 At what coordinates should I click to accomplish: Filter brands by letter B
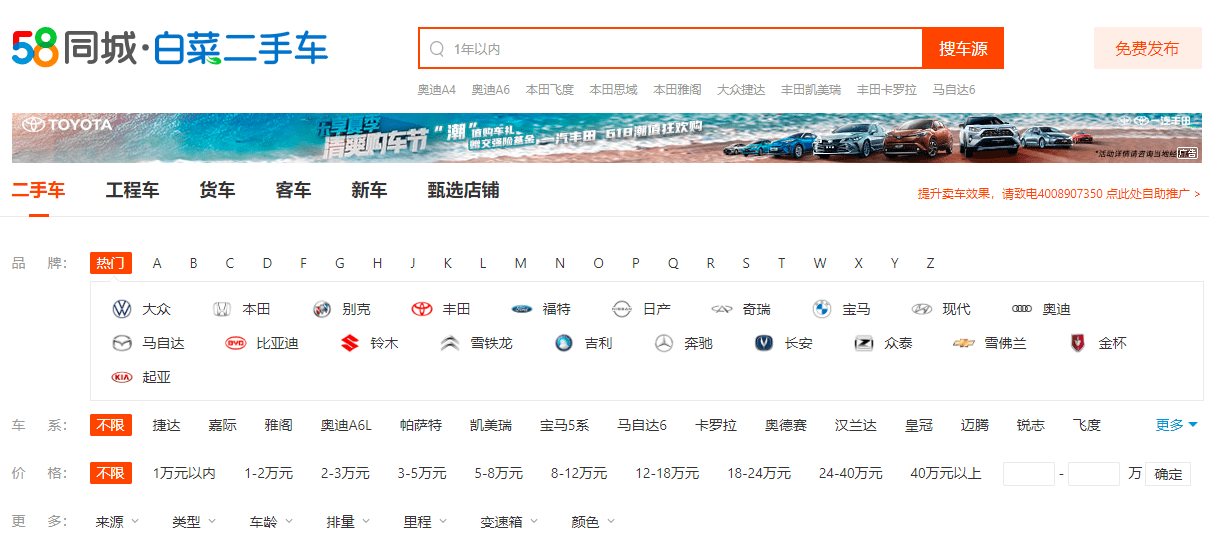(x=193, y=263)
